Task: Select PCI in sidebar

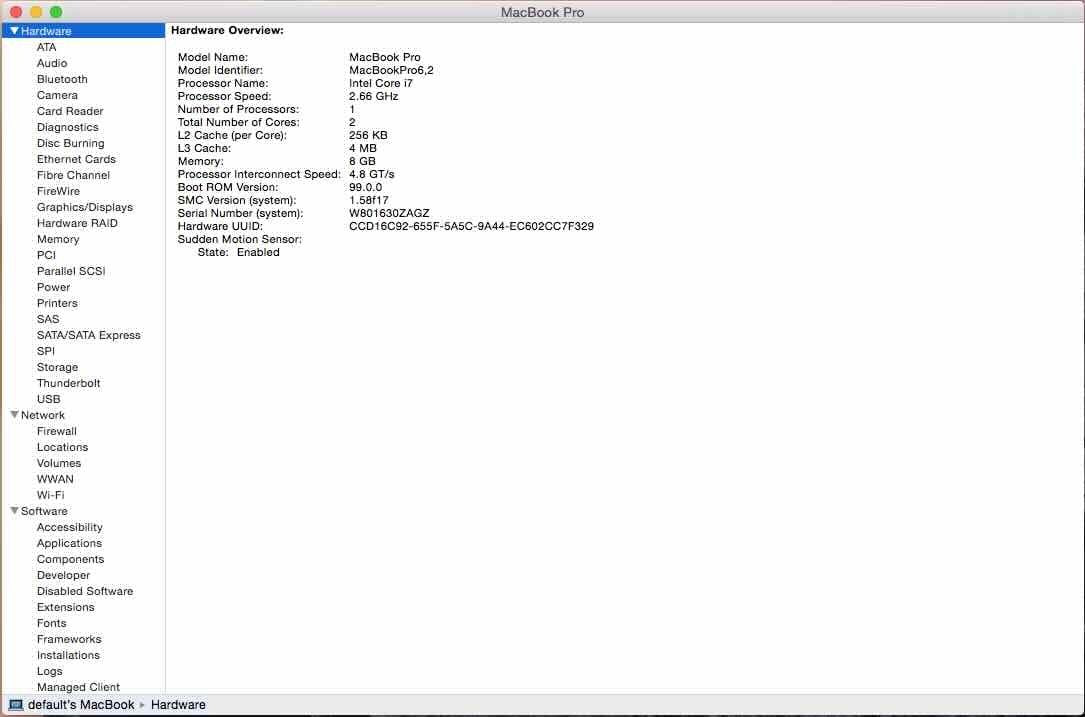Action: click(x=46, y=255)
